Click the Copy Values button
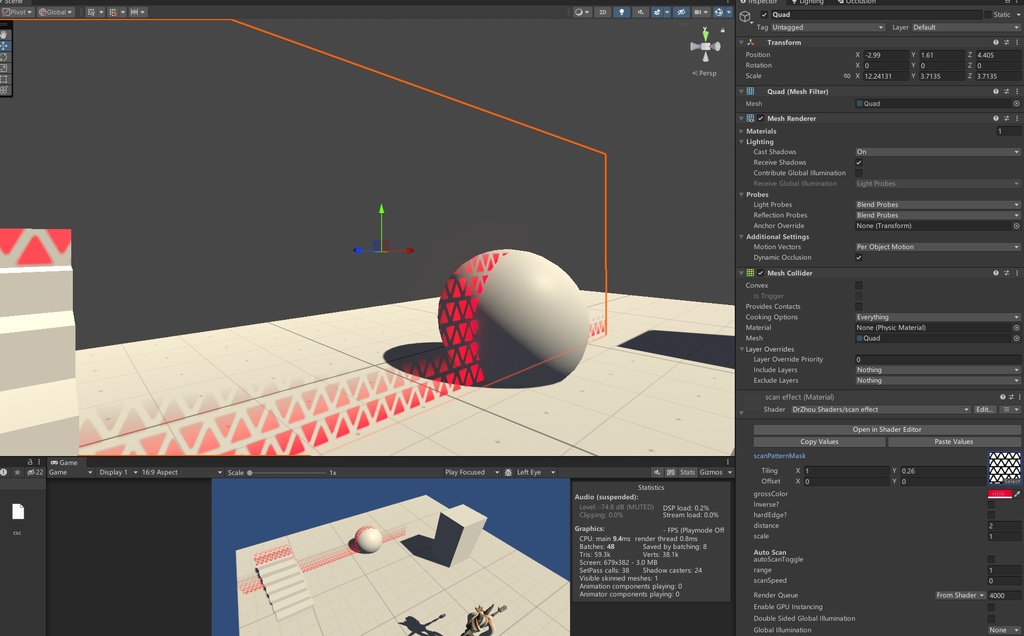The image size is (1024, 636). point(820,441)
